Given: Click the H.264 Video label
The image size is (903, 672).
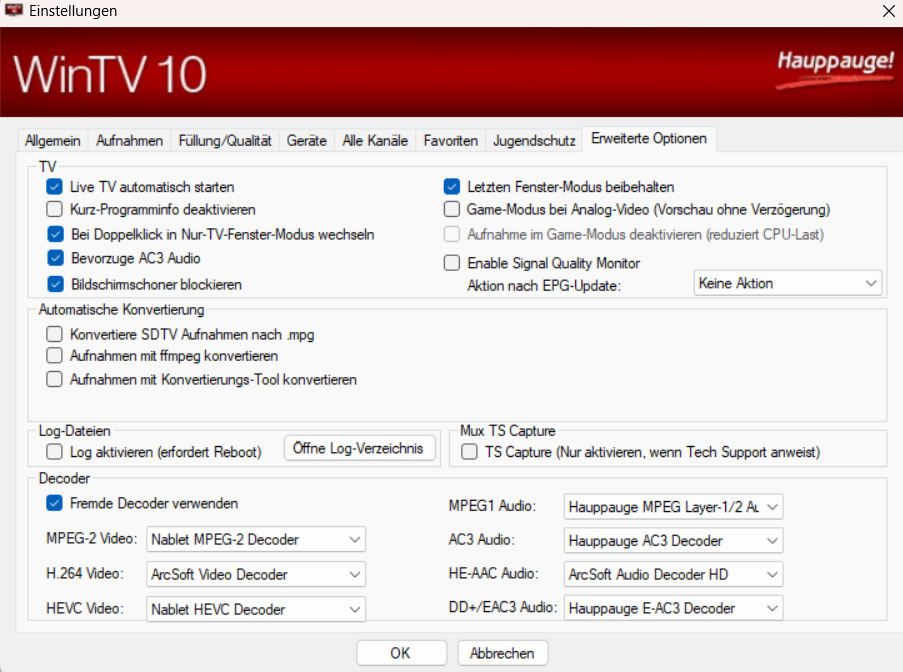Looking at the screenshot, I should click(85, 574).
